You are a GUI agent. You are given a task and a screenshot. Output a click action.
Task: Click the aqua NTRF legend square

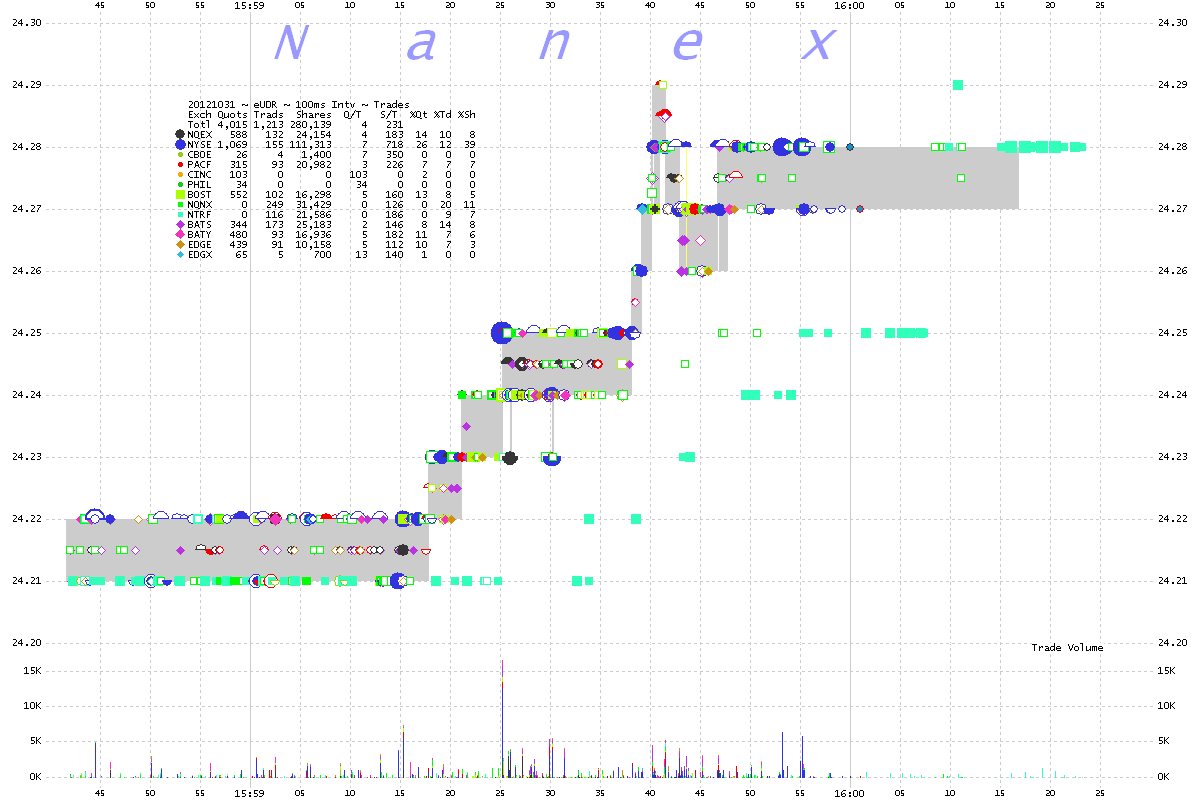180,214
